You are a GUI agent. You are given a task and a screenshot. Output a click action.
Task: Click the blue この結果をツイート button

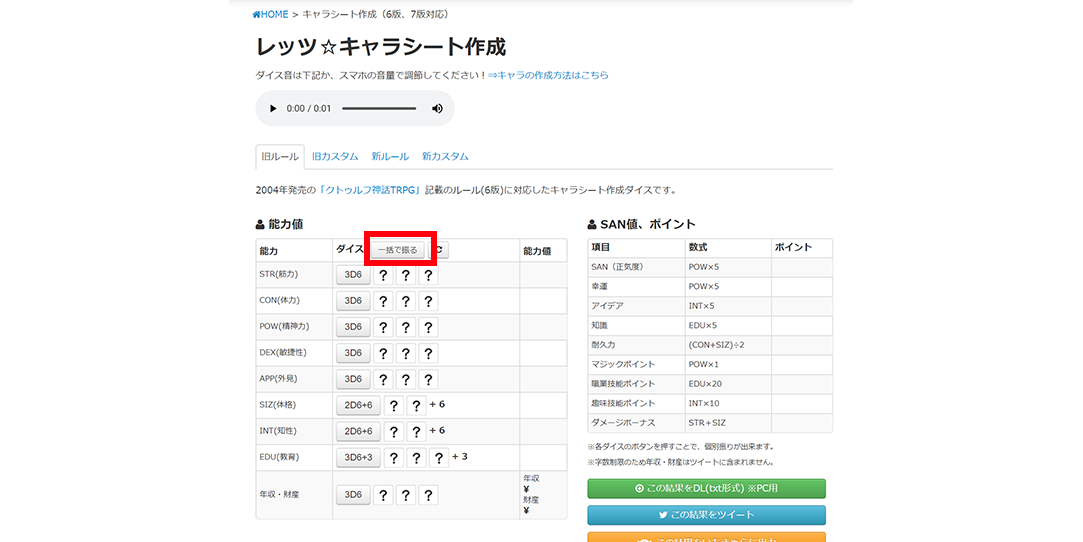707,515
